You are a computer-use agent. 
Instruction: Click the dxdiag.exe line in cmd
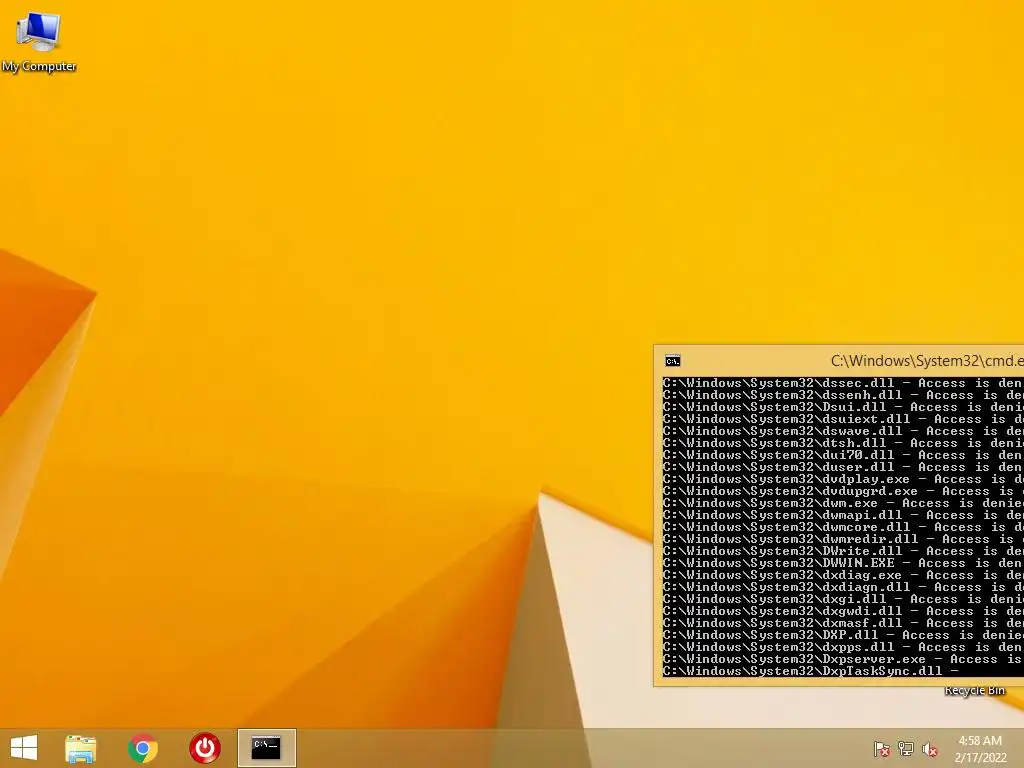point(842,575)
